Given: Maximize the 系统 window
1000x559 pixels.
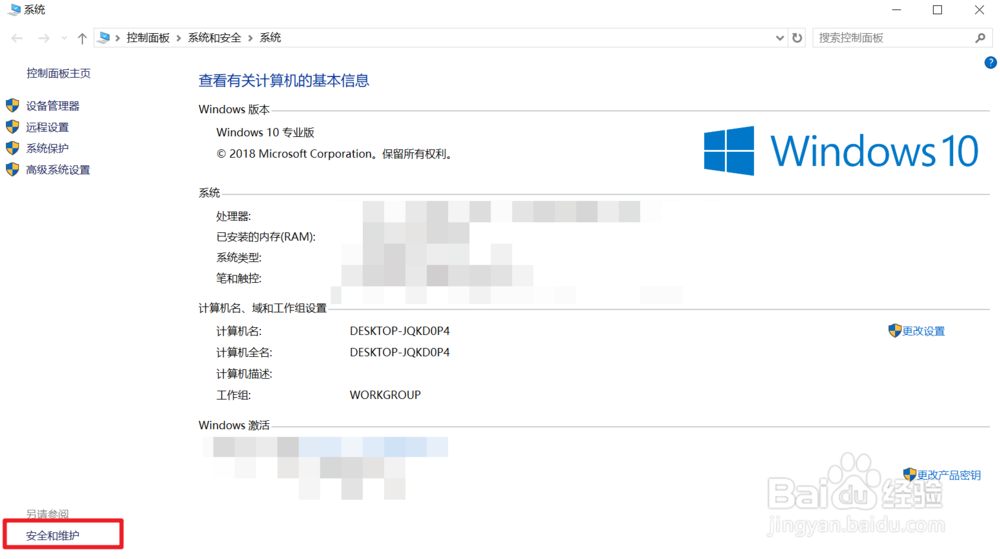Looking at the screenshot, I should tap(938, 10).
